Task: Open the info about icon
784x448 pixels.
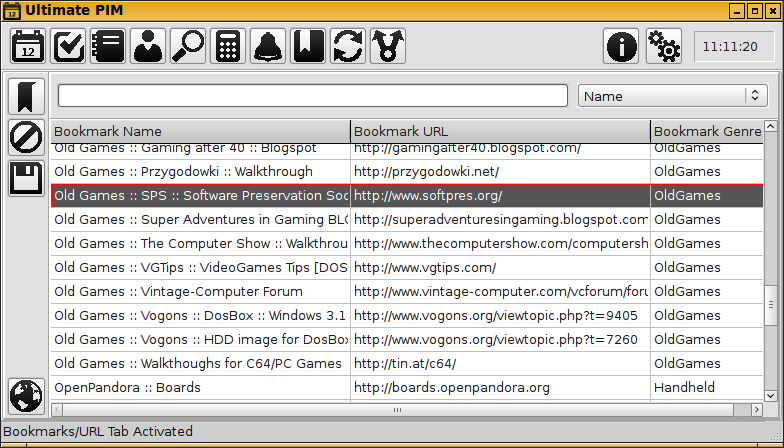Action: [621, 46]
